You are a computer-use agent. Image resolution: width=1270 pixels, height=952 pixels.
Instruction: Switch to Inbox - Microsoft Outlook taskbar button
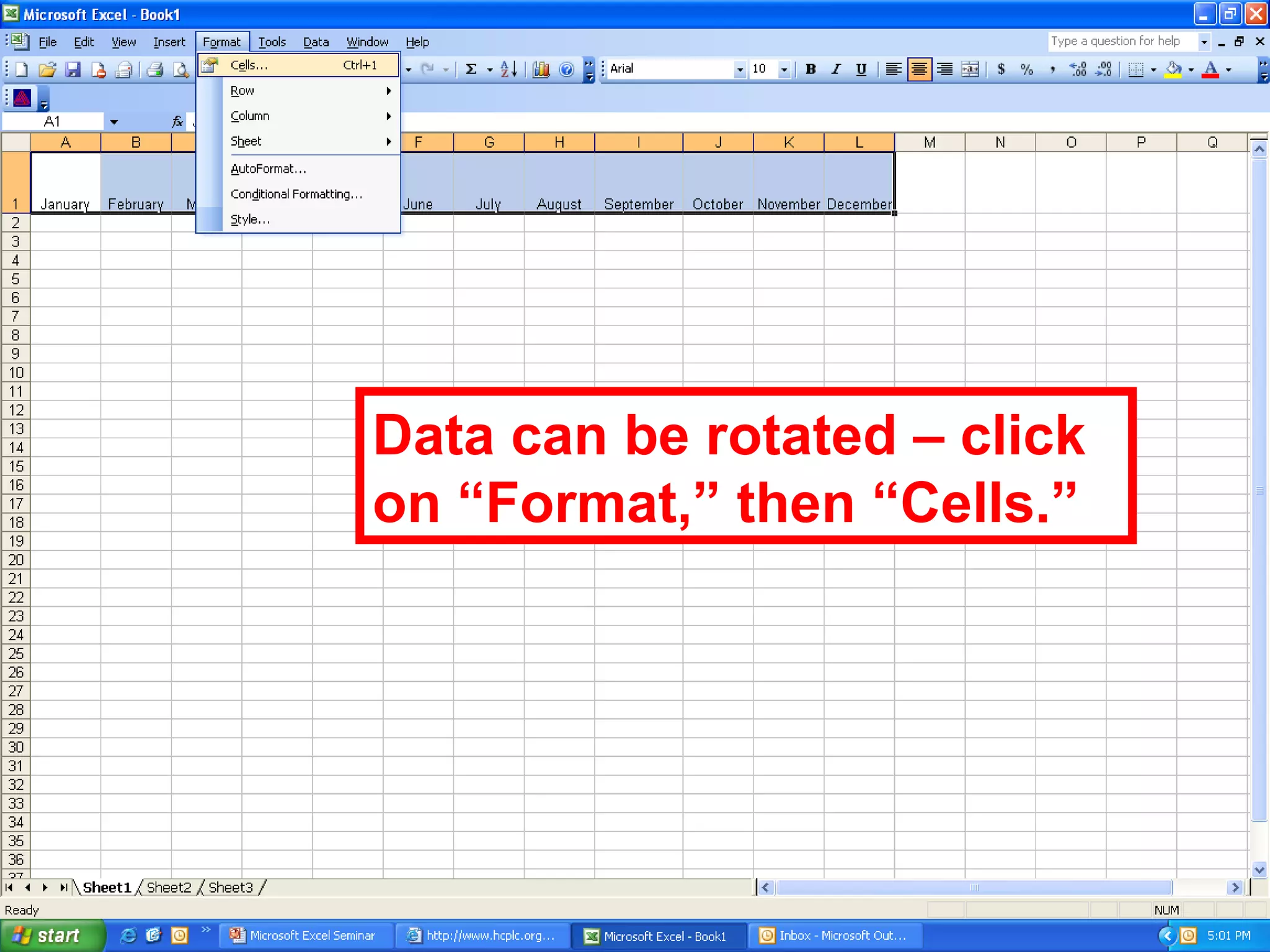835,935
